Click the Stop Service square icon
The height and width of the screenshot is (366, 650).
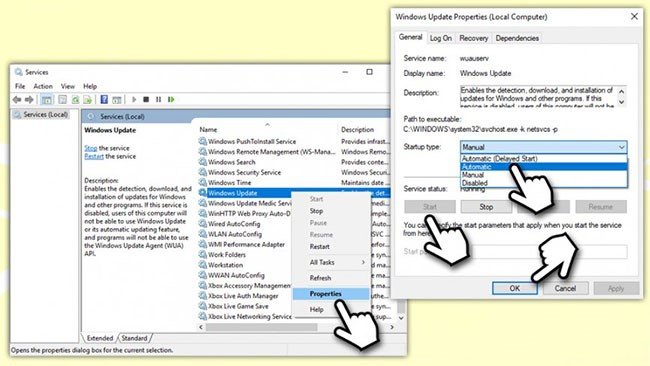(x=146, y=99)
